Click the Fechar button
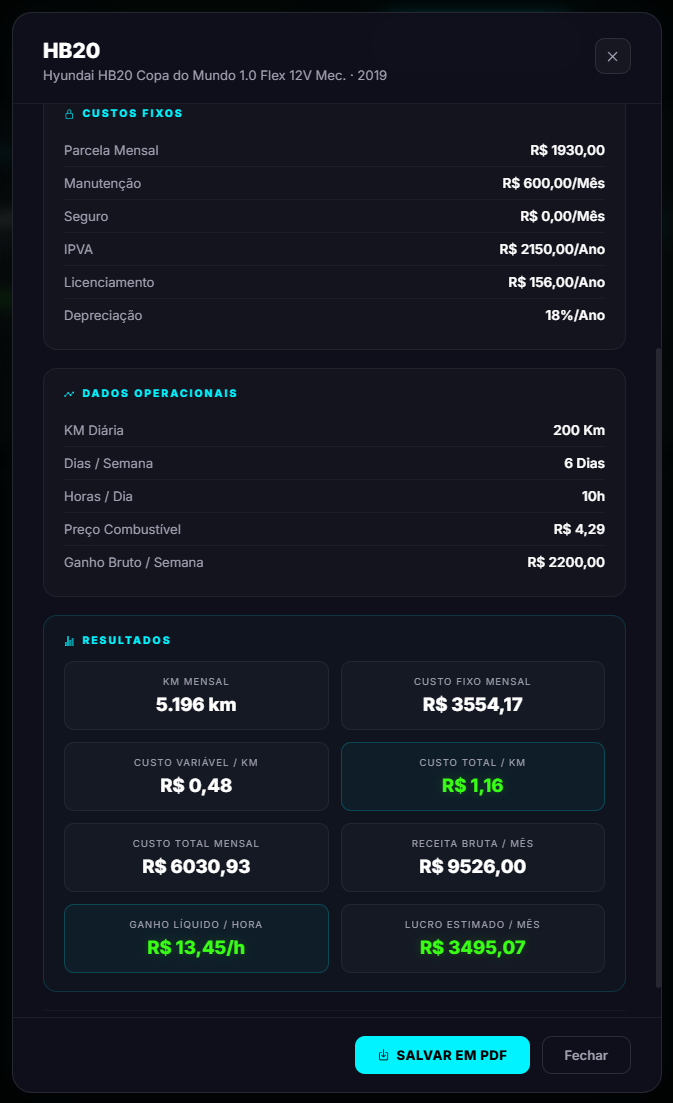The width and height of the screenshot is (673, 1103). (x=586, y=1055)
